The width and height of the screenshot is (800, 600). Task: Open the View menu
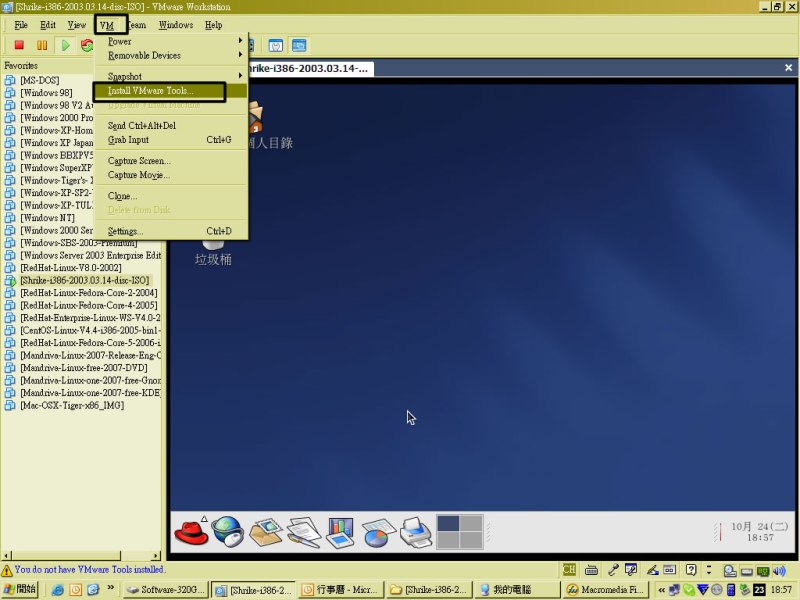click(77, 25)
